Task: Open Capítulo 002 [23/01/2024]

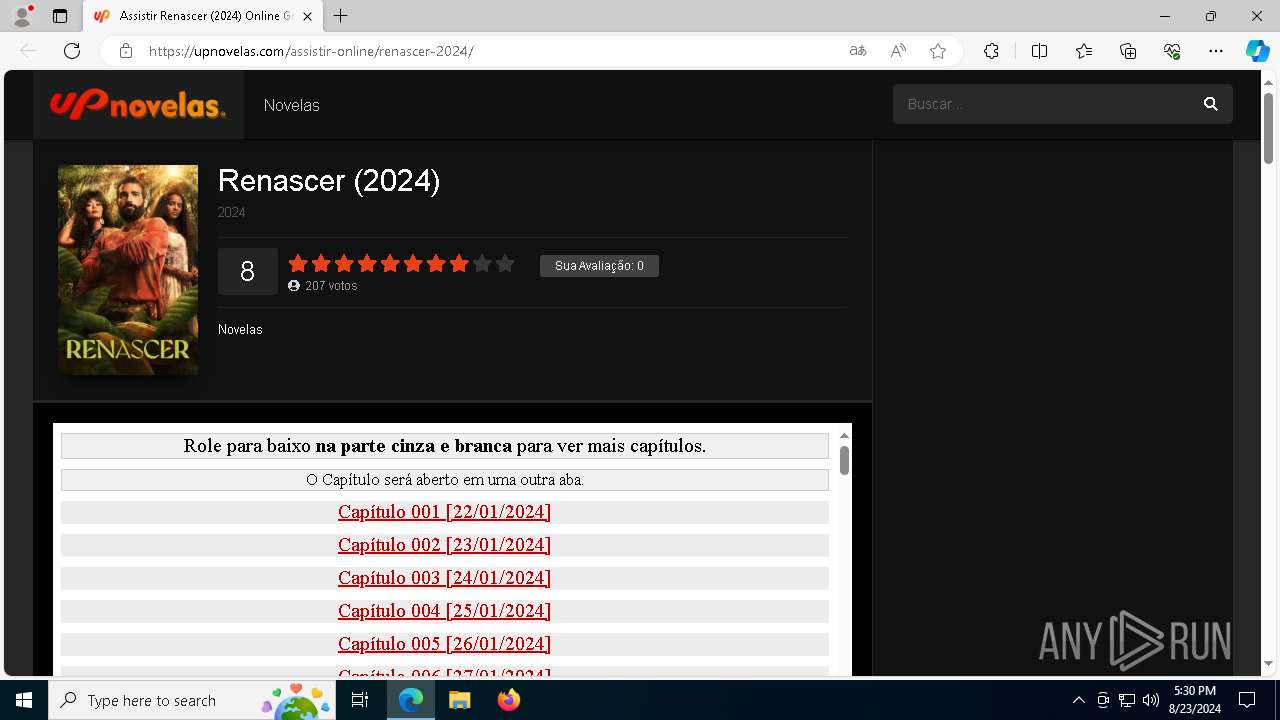Action: 444,545
